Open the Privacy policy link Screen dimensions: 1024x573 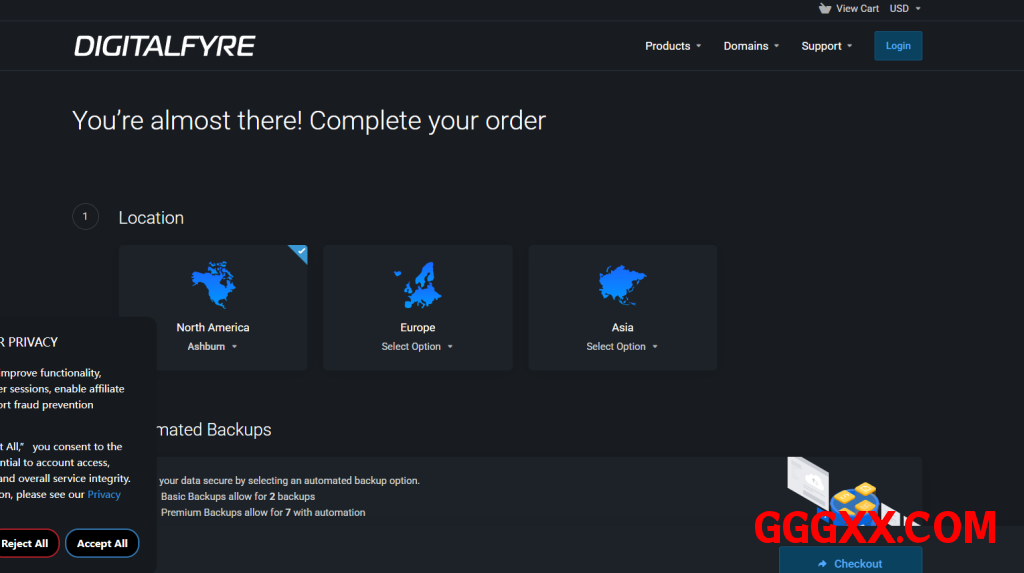(x=104, y=494)
